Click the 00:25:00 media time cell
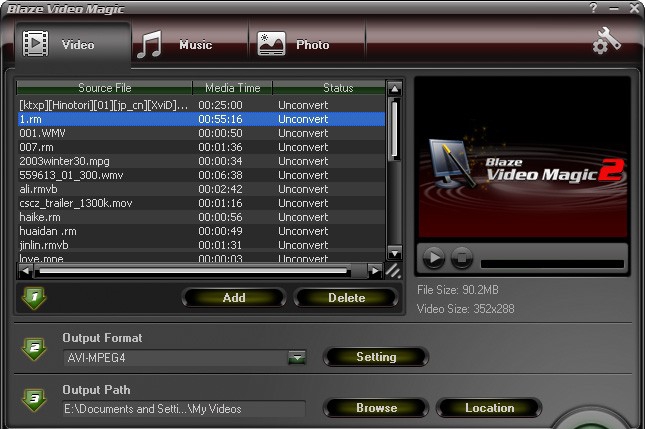The height and width of the screenshot is (429, 645). tap(220, 105)
